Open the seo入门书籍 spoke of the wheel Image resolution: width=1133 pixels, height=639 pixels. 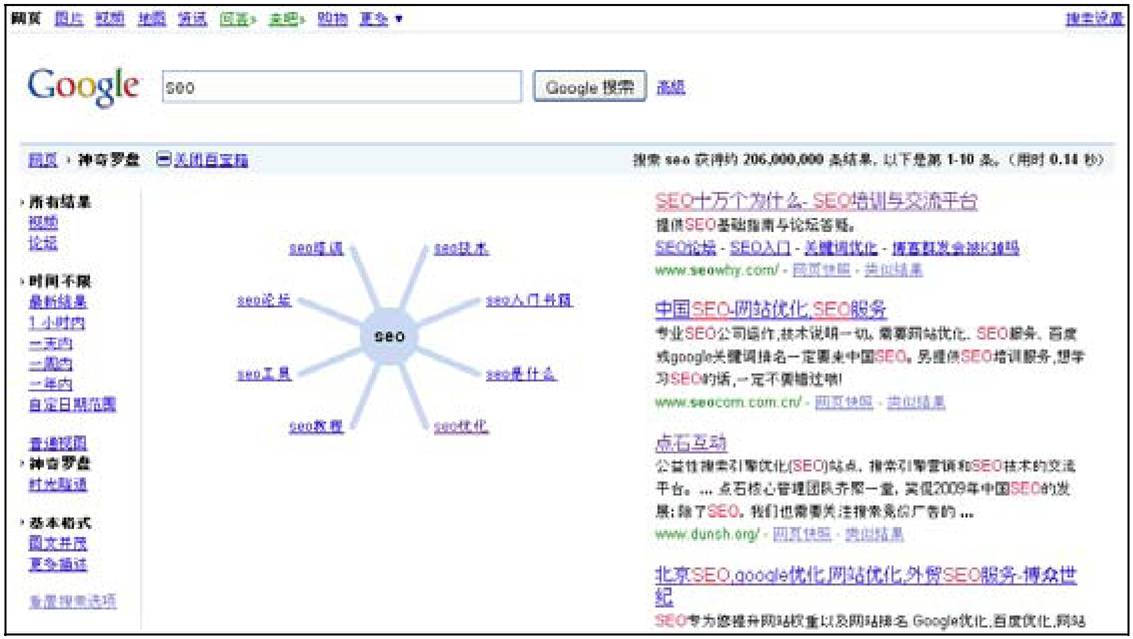point(529,300)
